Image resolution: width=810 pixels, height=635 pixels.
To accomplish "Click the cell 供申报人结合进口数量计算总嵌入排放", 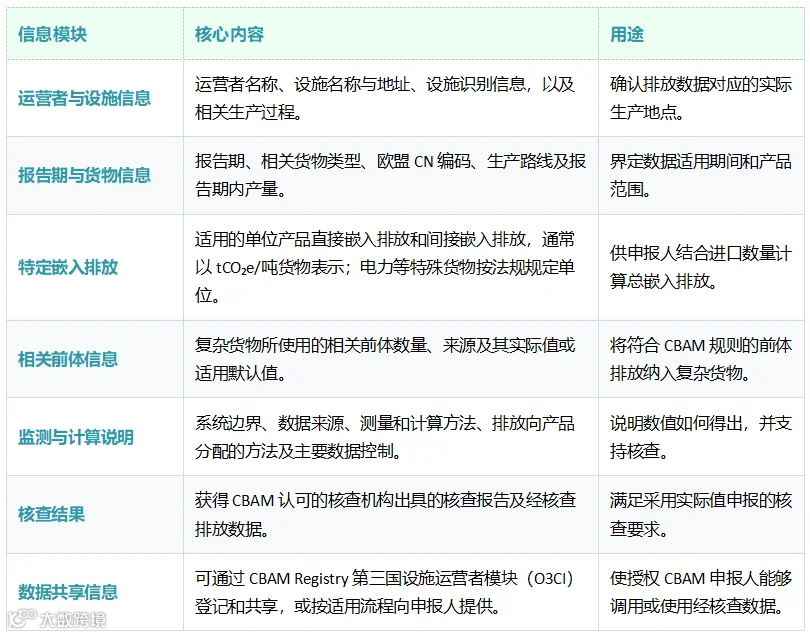I will point(701,268).
